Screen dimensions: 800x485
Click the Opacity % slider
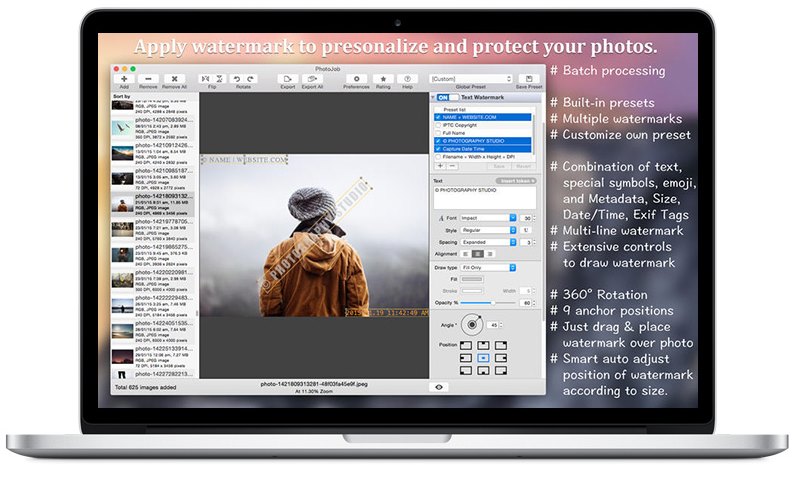[x=489, y=303]
